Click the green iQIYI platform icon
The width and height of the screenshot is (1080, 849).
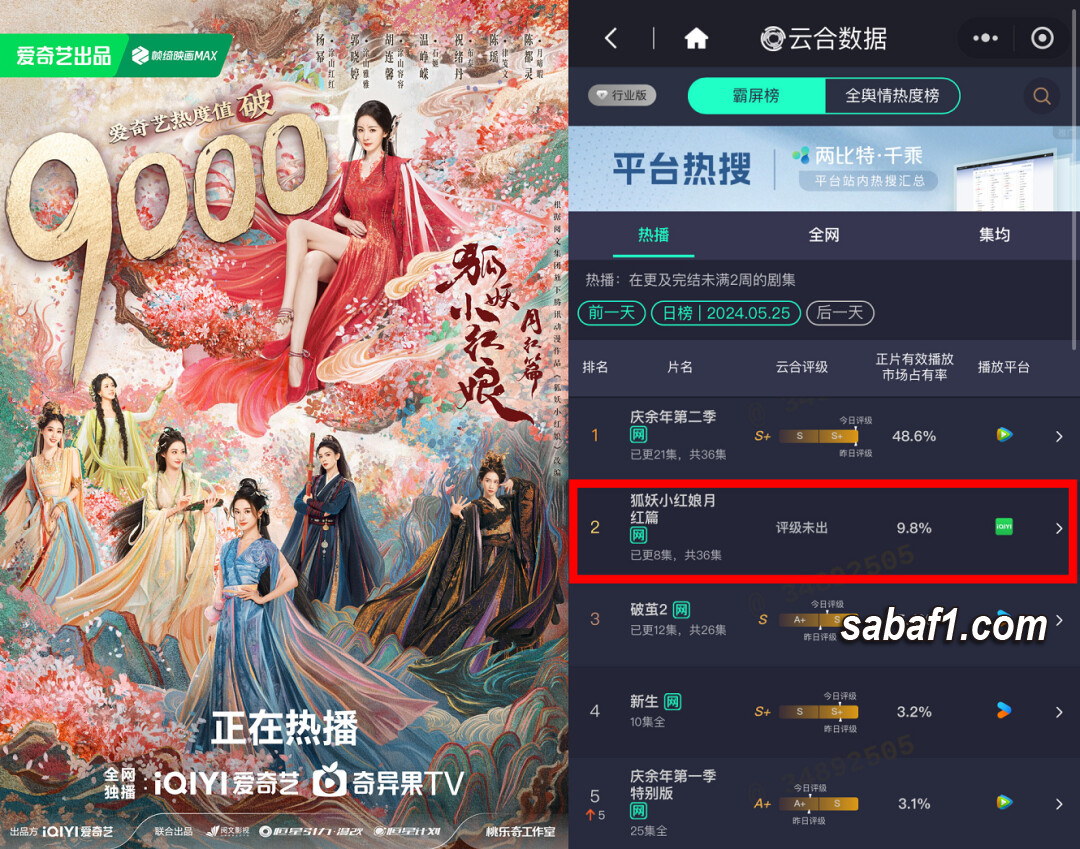click(1004, 527)
